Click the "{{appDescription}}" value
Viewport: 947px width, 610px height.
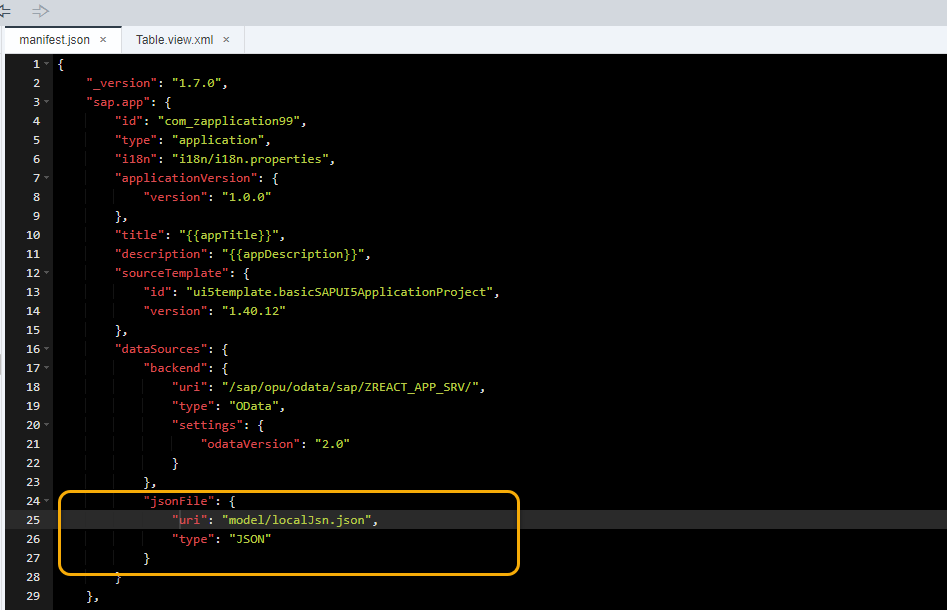point(293,254)
